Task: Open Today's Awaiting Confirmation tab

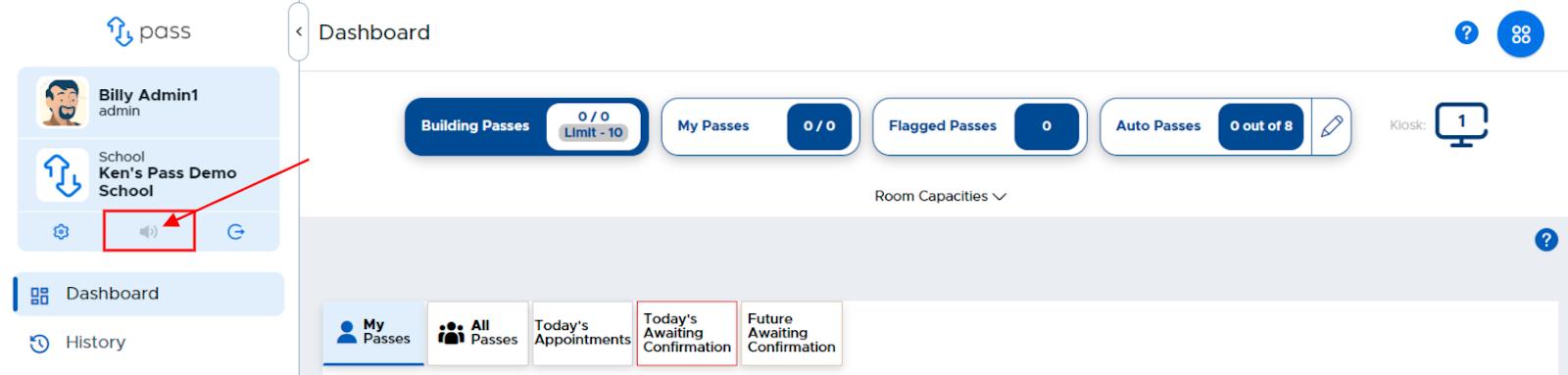Action: pos(687,333)
